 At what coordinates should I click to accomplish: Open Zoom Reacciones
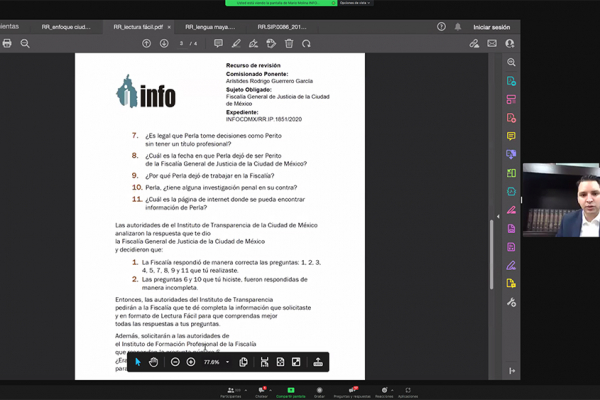384,392
